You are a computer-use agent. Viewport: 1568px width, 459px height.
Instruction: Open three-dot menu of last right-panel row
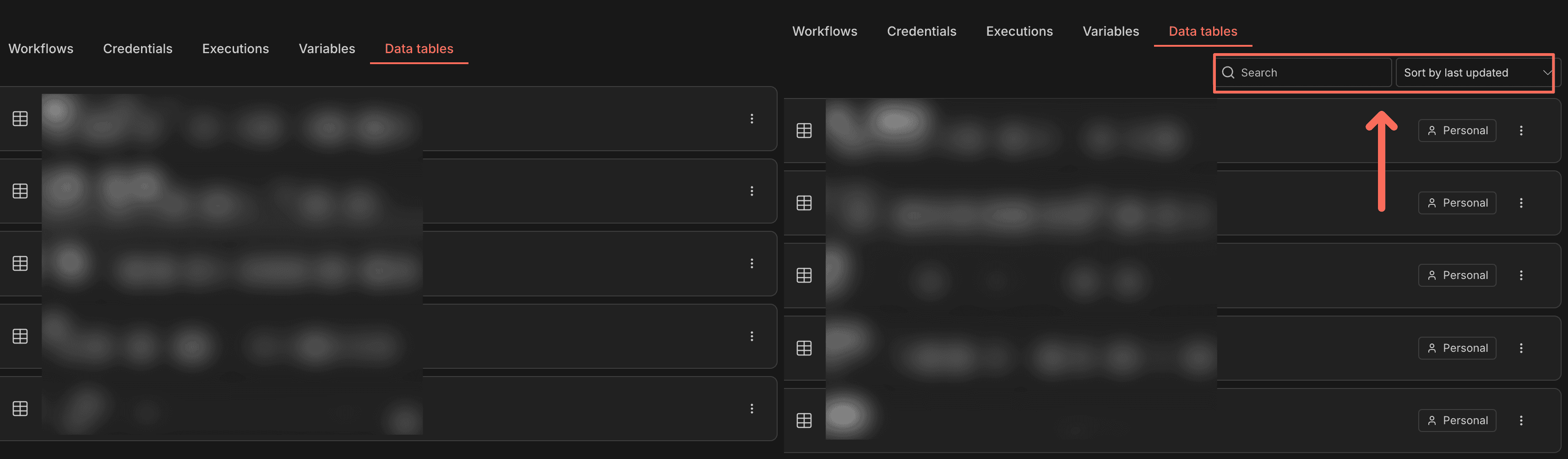click(x=1520, y=421)
